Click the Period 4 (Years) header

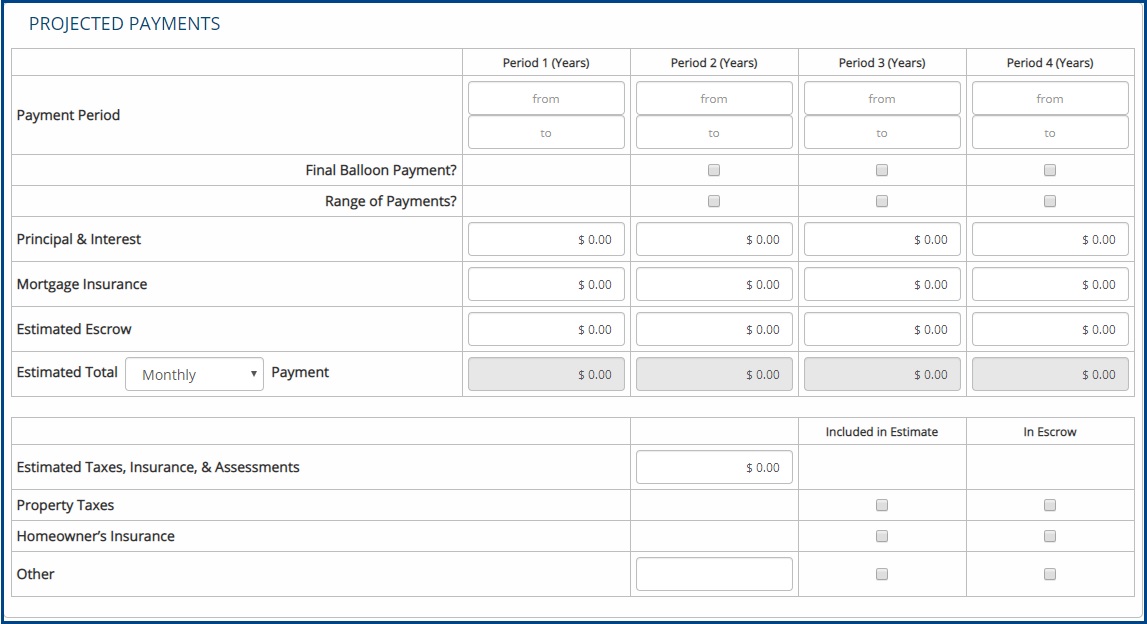1050,63
